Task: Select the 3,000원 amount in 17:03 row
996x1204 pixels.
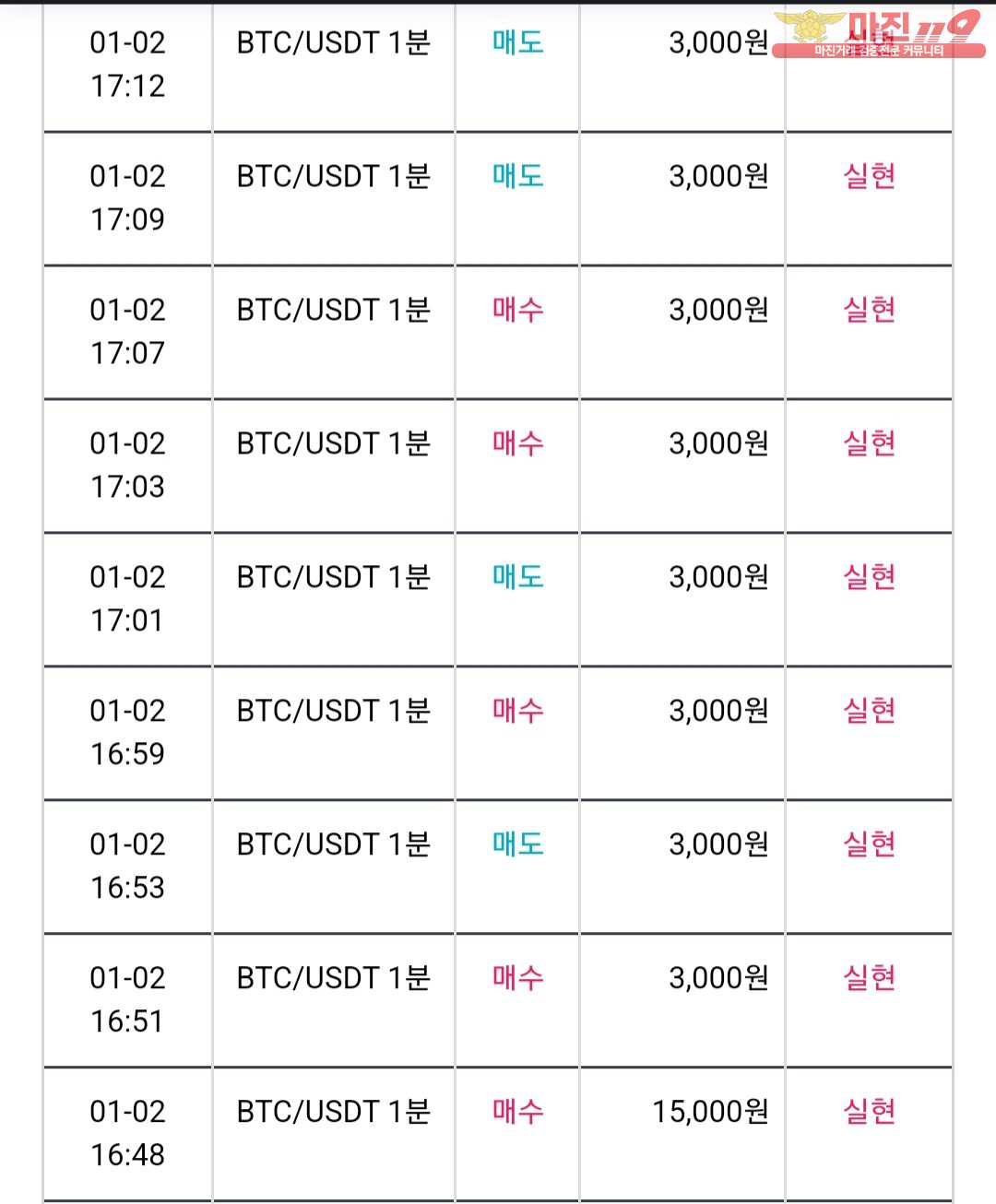Action: (x=718, y=443)
